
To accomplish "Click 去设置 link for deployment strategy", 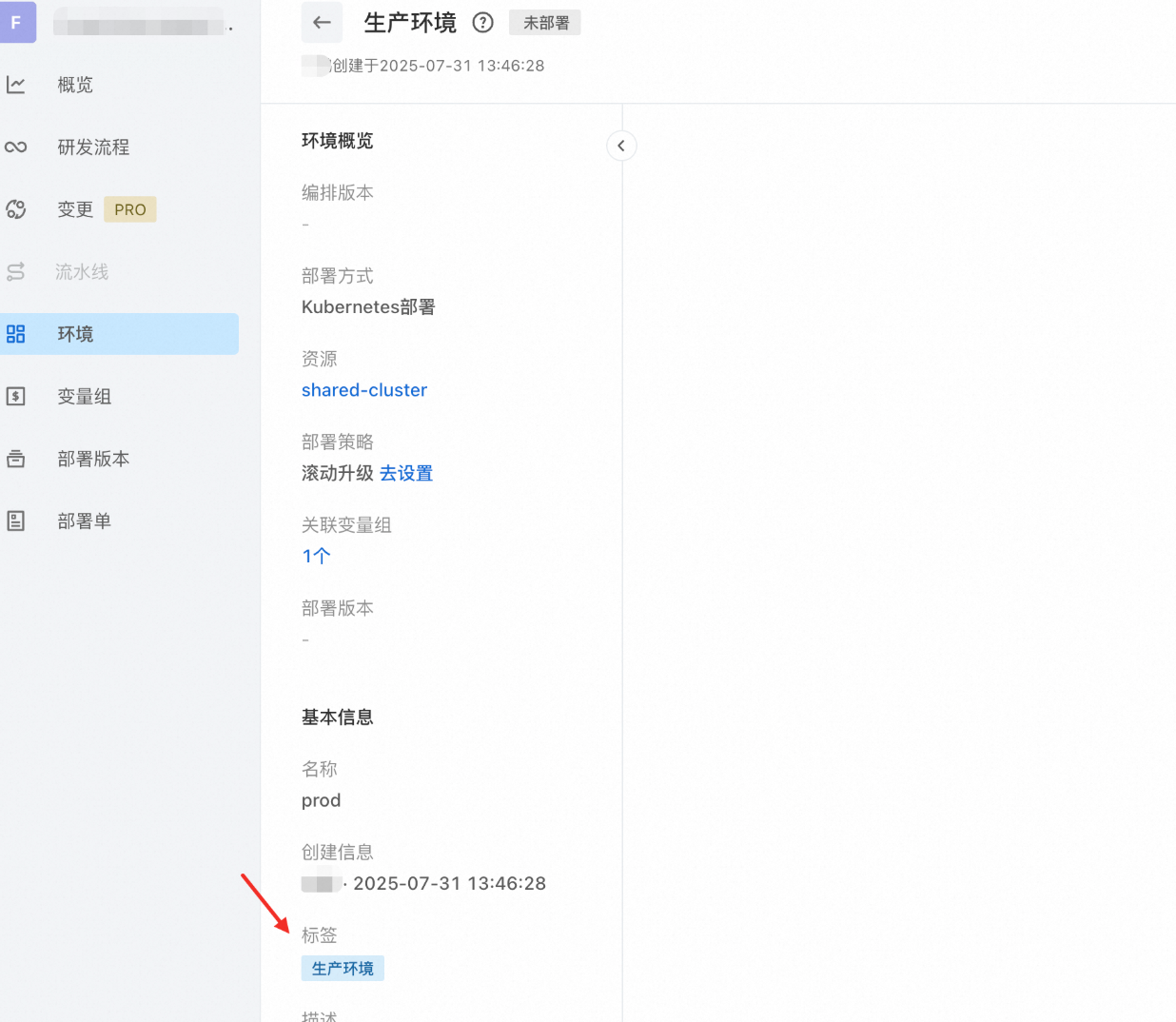I will [x=406, y=473].
